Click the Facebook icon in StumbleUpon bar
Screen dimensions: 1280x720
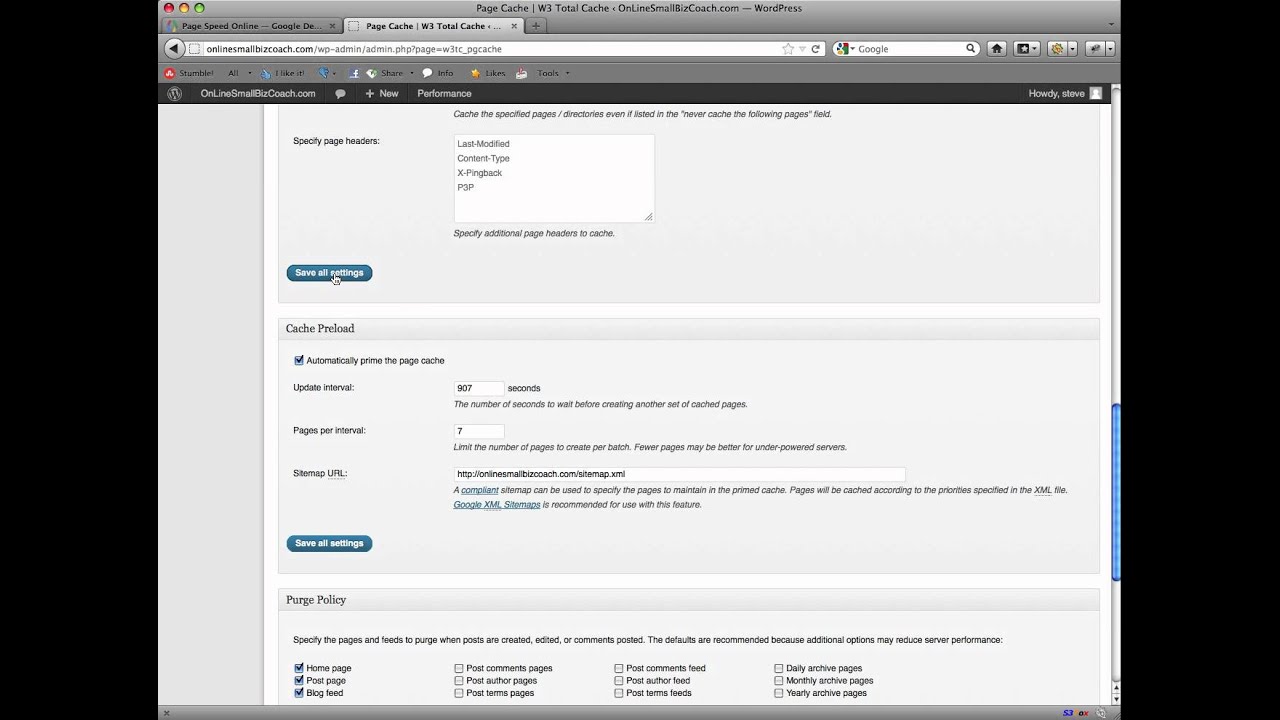tap(354, 73)
